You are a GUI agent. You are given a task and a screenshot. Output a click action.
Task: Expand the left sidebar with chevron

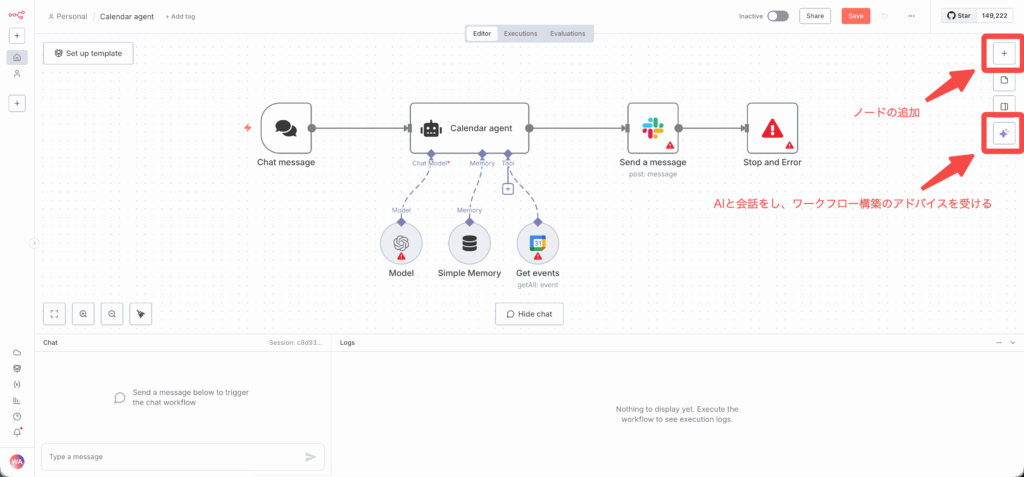click(x=34, y=243)
